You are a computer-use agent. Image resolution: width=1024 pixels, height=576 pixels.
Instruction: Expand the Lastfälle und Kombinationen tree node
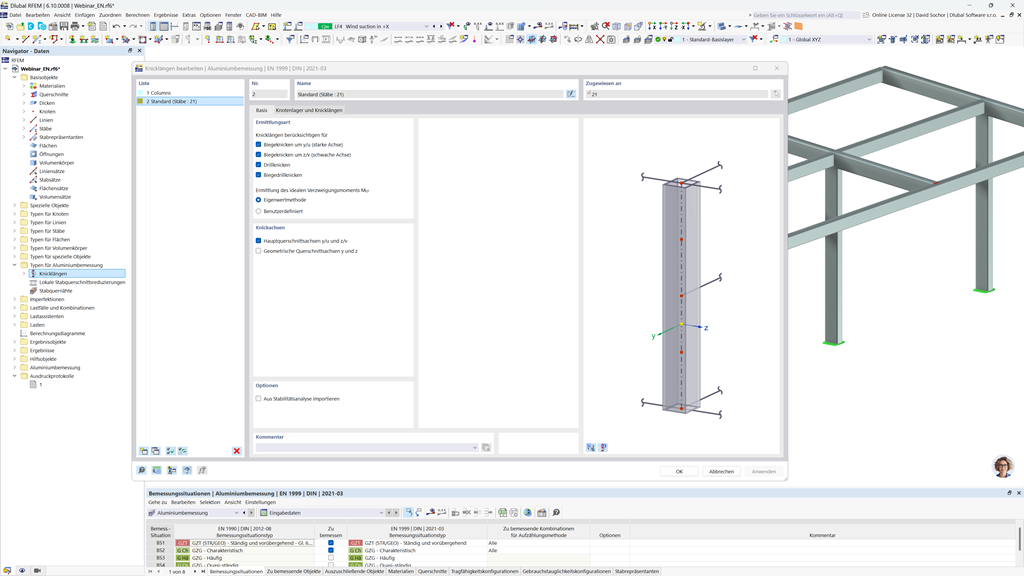point(14,308)
